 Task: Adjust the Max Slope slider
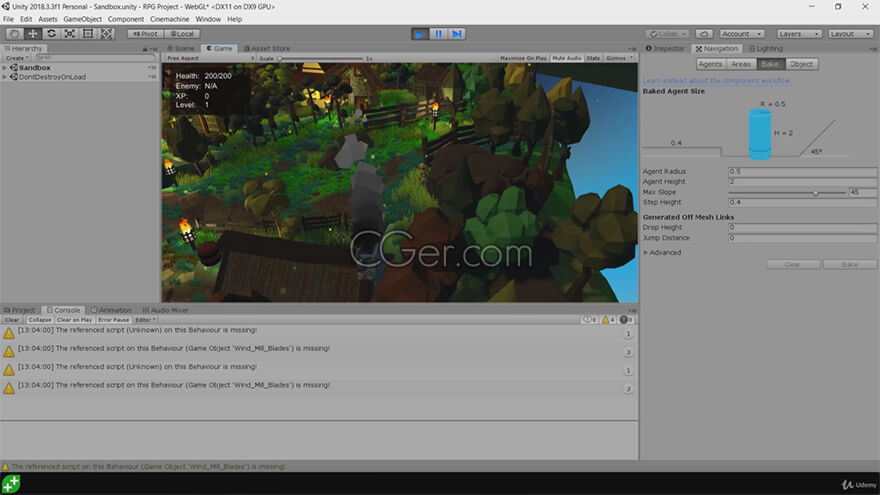[x=787, y=192]
